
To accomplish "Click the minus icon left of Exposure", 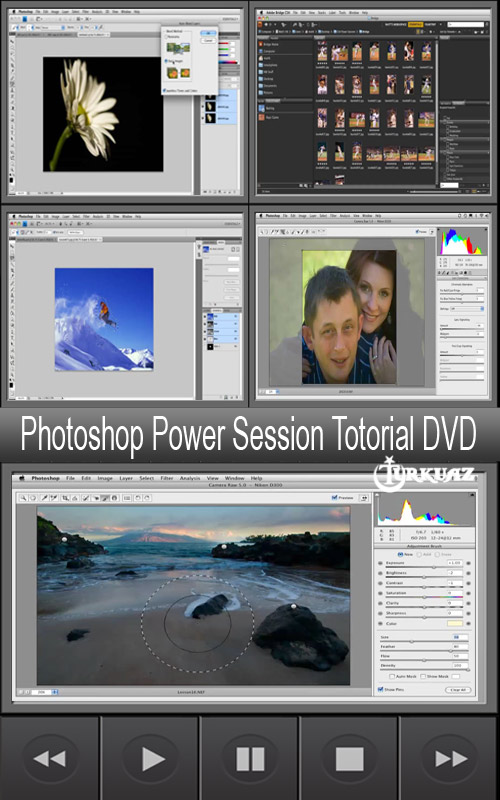I will 380,563.
